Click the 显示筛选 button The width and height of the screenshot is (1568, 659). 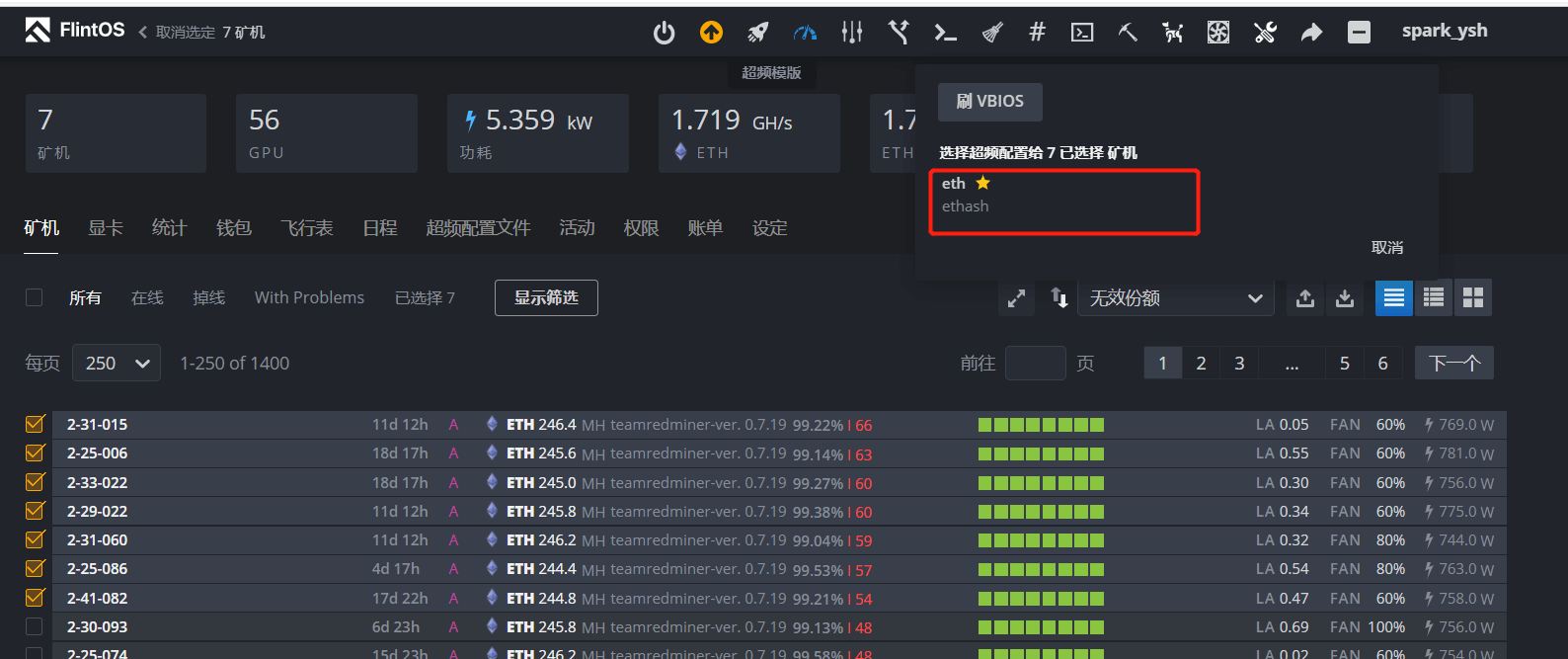(x=546, y=297)
